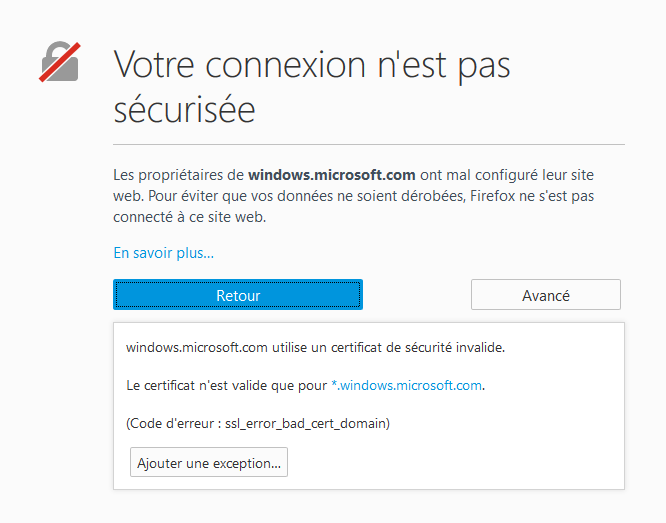Toggle the Avancé details button
This screenshot has height=523, width=666.
click(545, 295)
